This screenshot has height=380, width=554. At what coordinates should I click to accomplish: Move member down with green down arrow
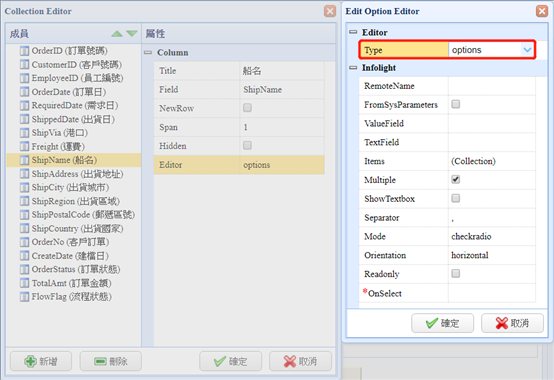(132, 34)
